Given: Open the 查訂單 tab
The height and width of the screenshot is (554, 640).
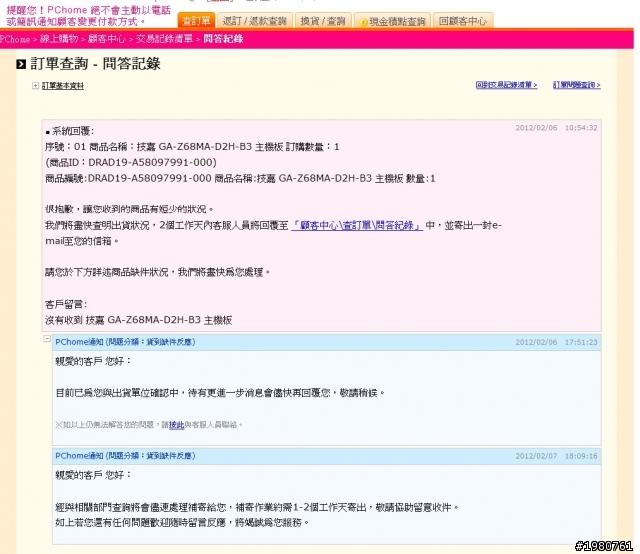Looking at the screenshot, I should pyautogui.click(x=196, y=20).
